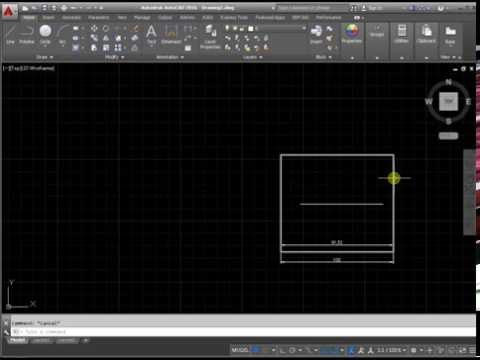This screenshot has height=360, width=480.
Task: Switch to the Model tab
Action: (18, 340)
